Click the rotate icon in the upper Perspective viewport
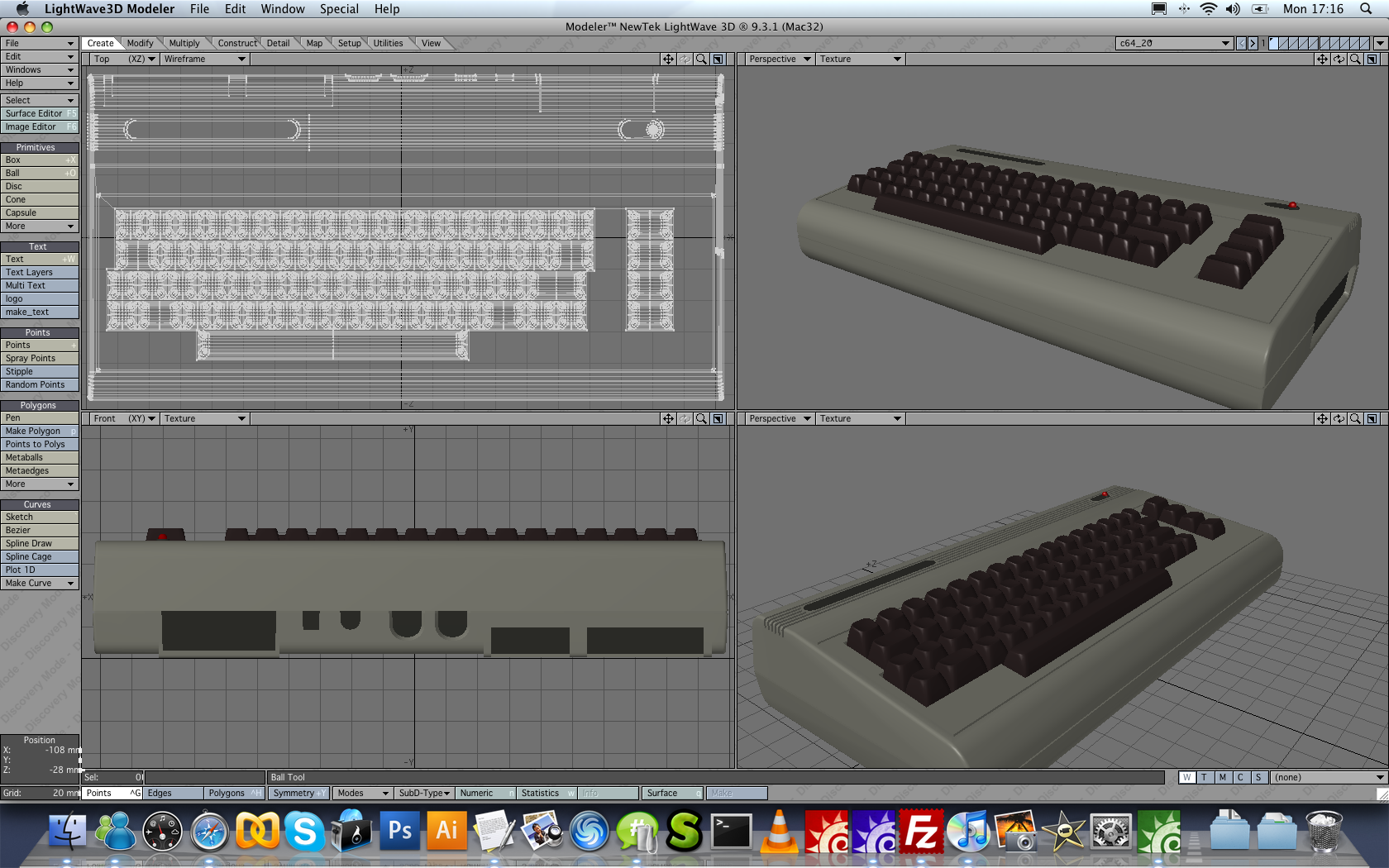Screen dimensions: 1389x868 (1339, 59)
